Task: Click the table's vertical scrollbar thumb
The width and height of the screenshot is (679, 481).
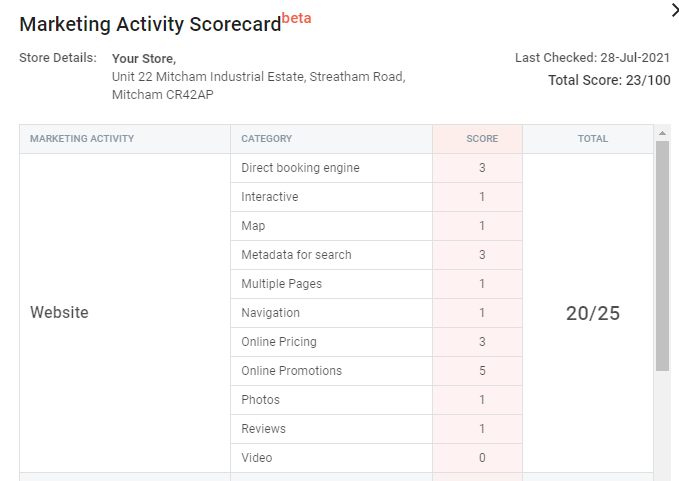Action: pos(662,256)
